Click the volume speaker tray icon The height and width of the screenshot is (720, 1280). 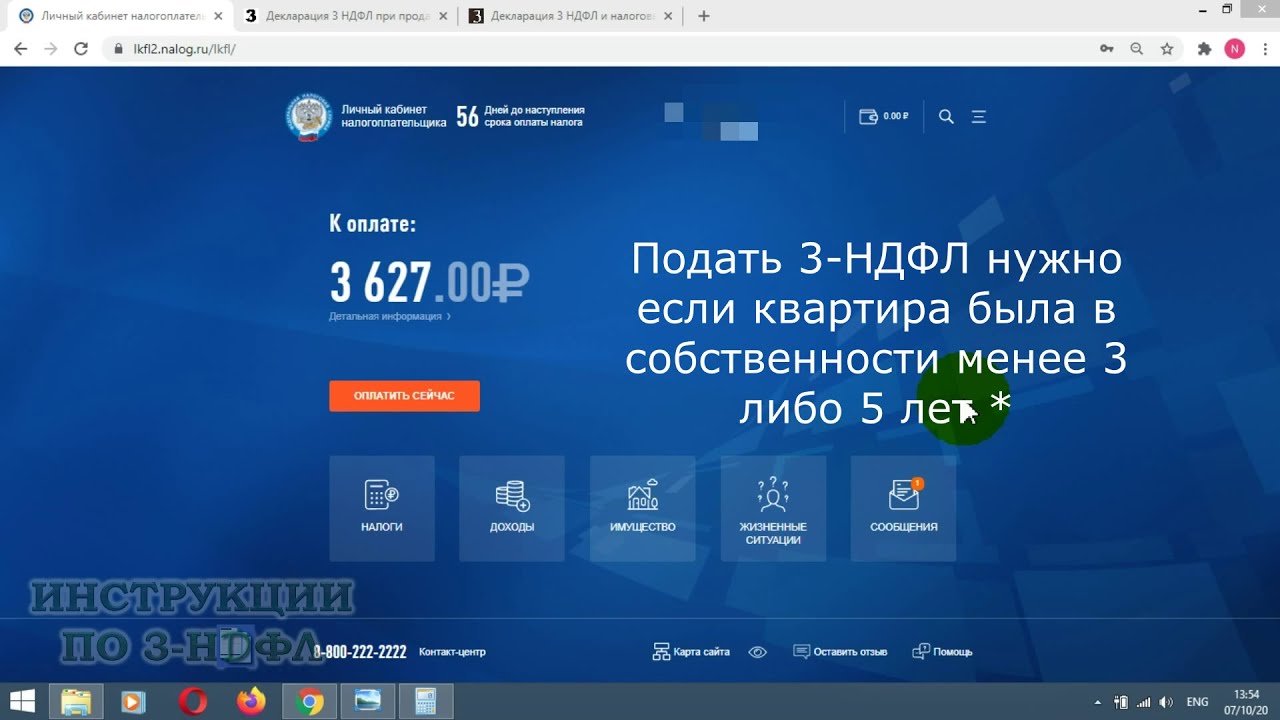[x=1166, y=702]
